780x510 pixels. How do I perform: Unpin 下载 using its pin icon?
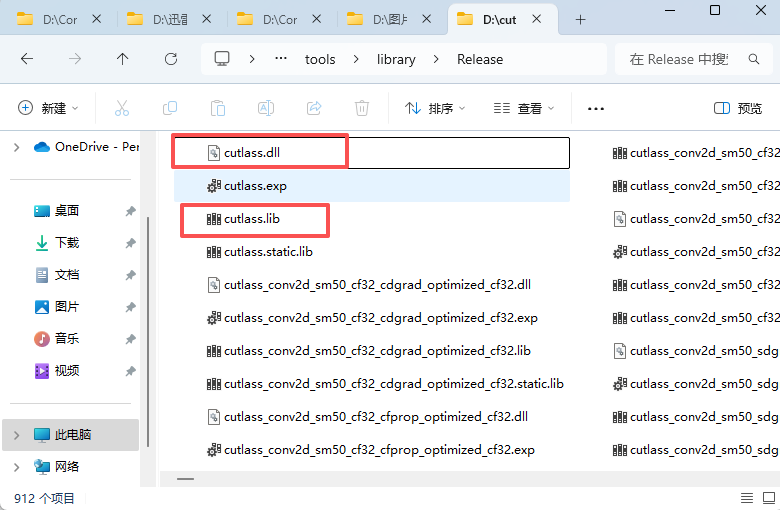click(x=130, y=243)
